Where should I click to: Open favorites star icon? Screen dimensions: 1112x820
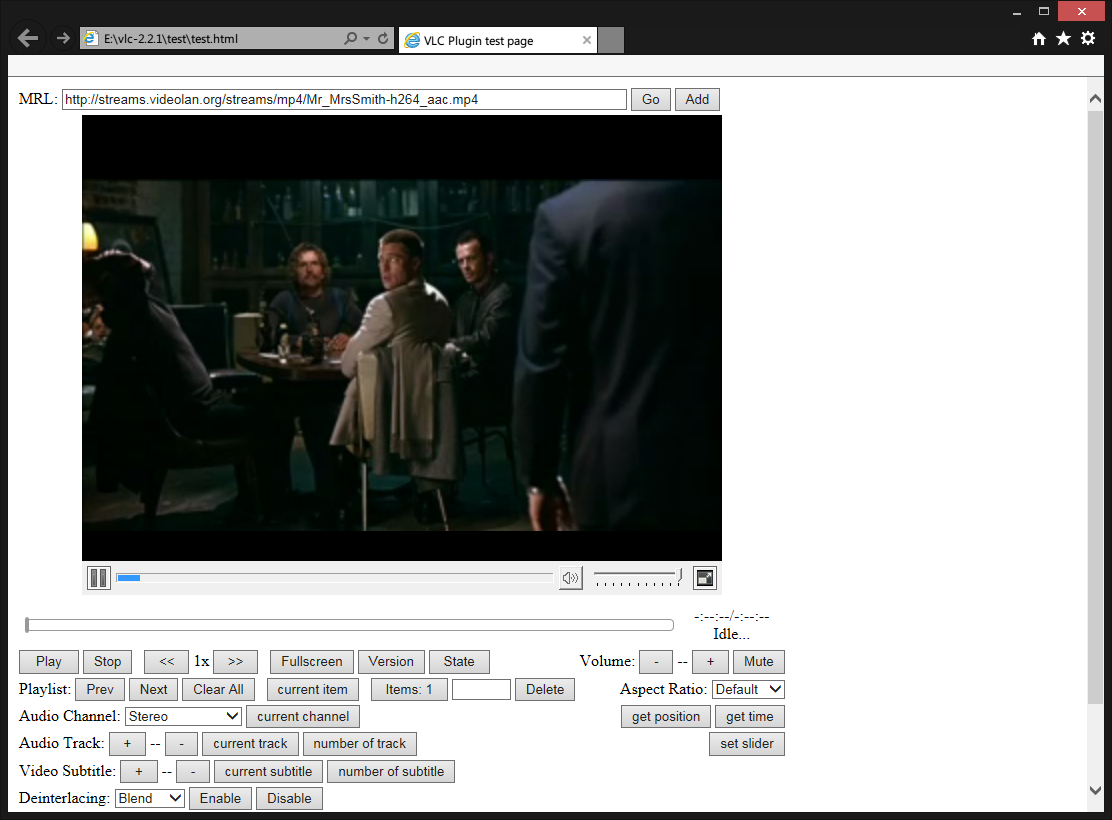1063,38
